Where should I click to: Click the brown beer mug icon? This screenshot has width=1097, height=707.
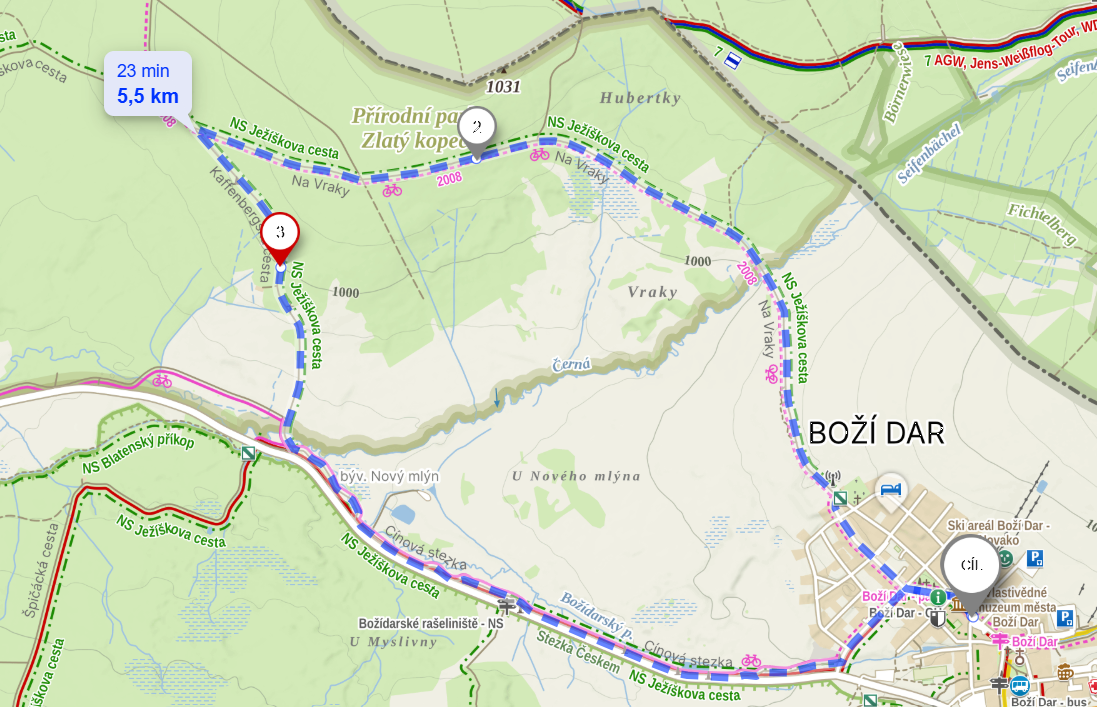(x=1065, y=673)
